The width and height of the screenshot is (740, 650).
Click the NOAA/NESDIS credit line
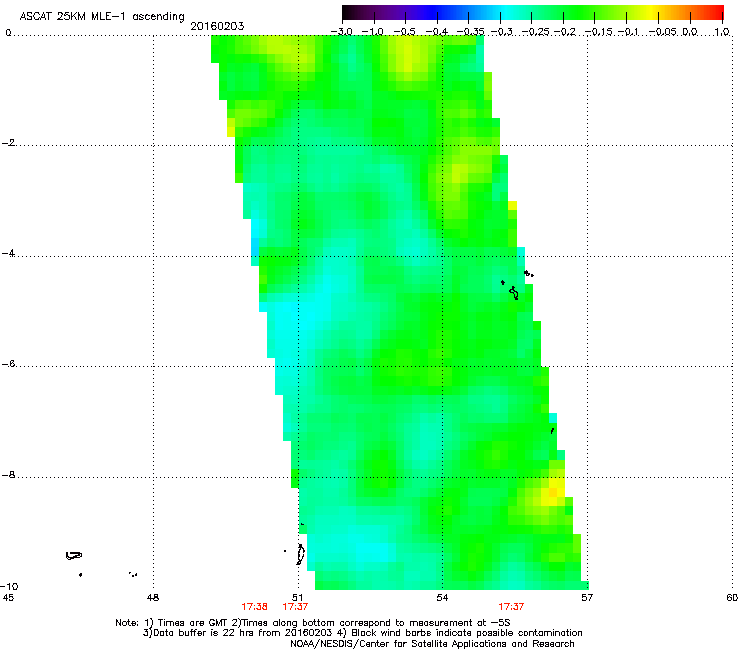pos(432,644)
